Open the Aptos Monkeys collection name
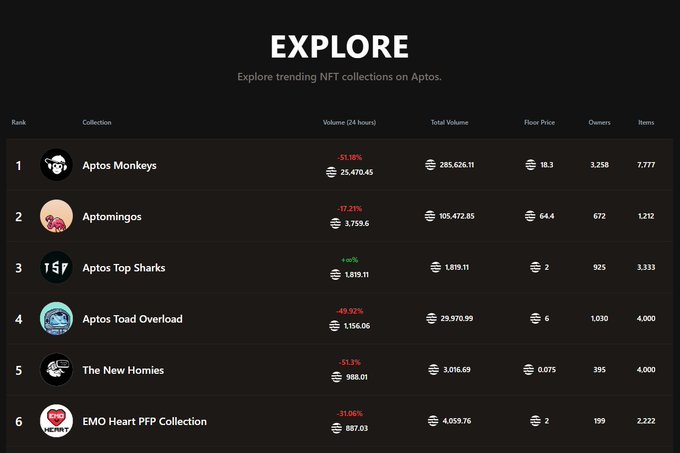Image resolution: width=680 pixels, height=453 pixels. (119, 166)
